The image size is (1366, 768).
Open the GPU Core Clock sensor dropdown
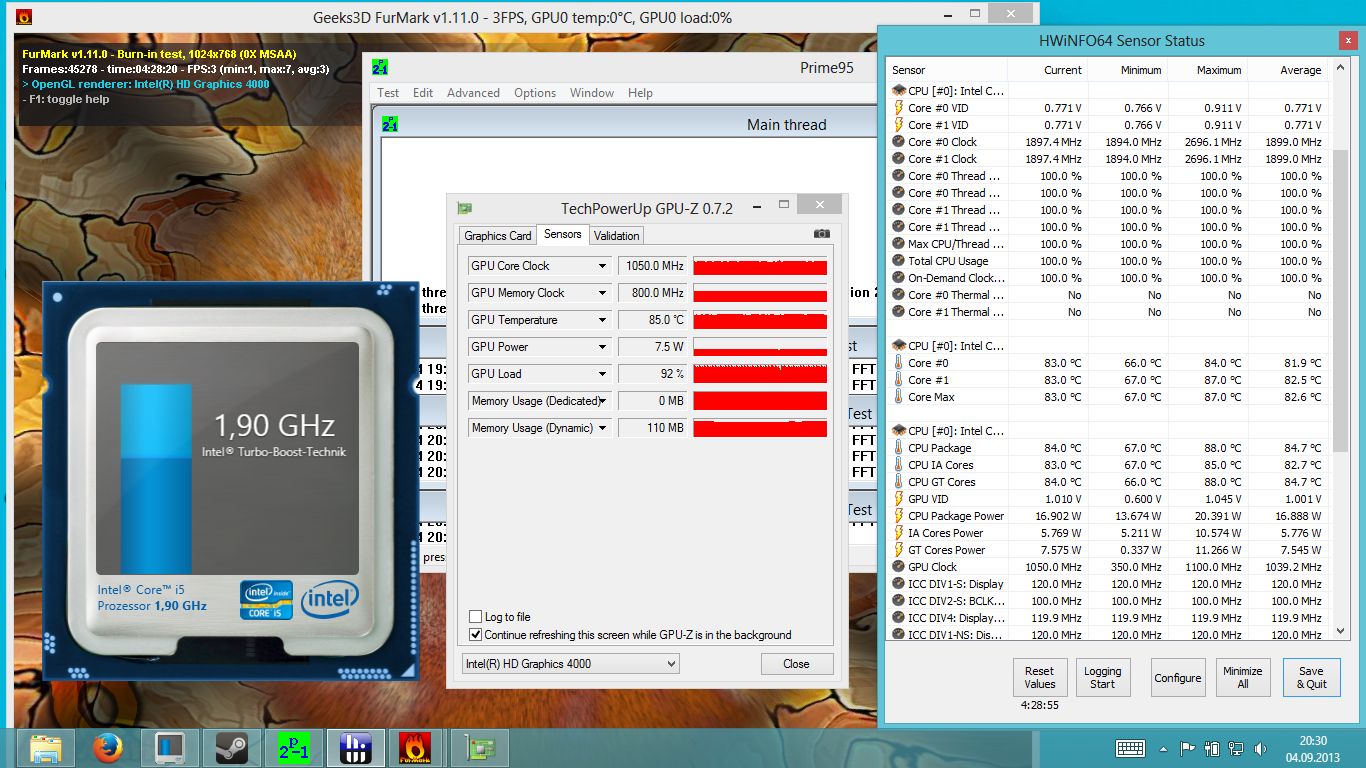603,266
